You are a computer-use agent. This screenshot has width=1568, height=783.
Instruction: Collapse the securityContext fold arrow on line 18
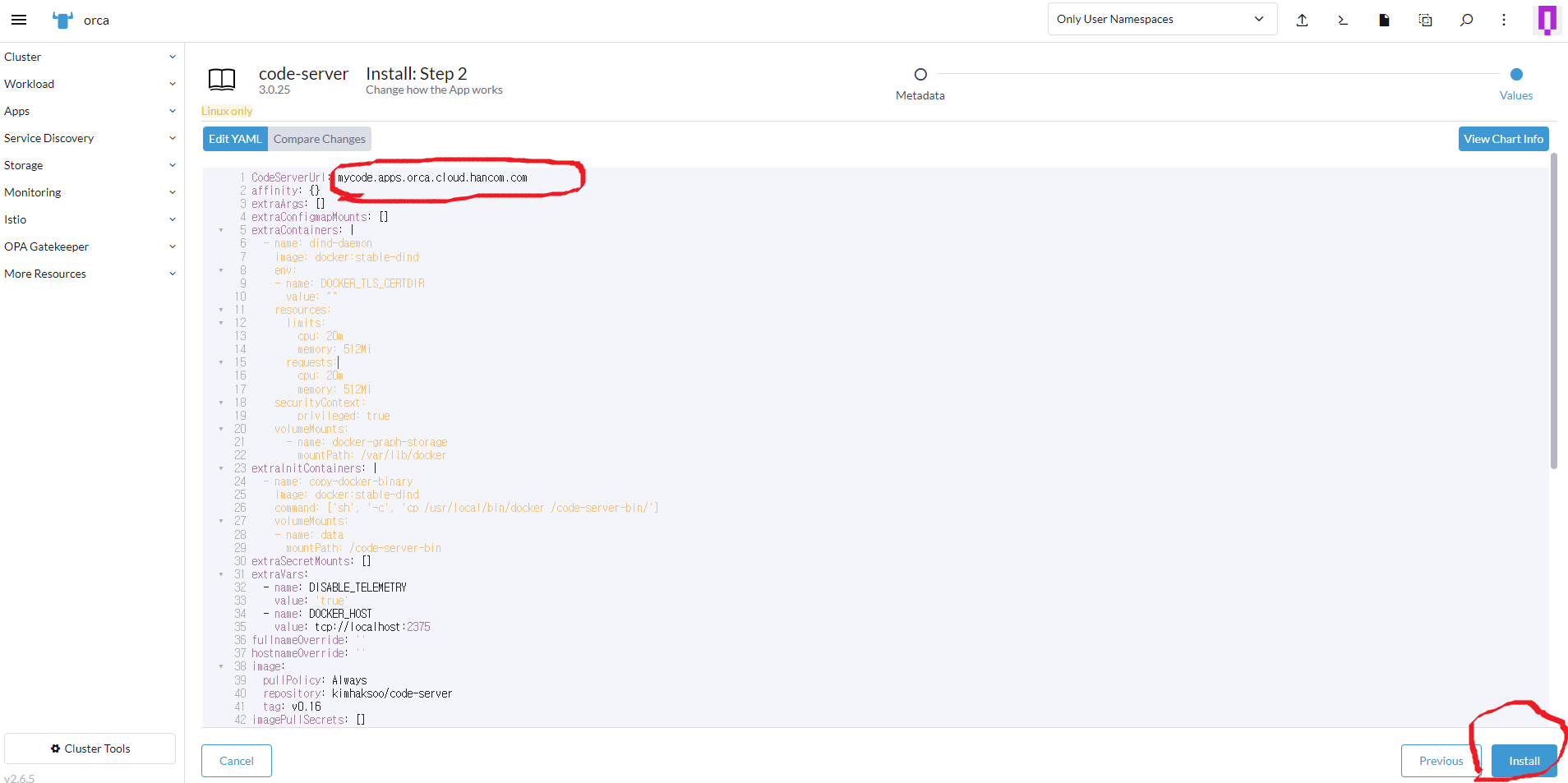click(221, 403)
